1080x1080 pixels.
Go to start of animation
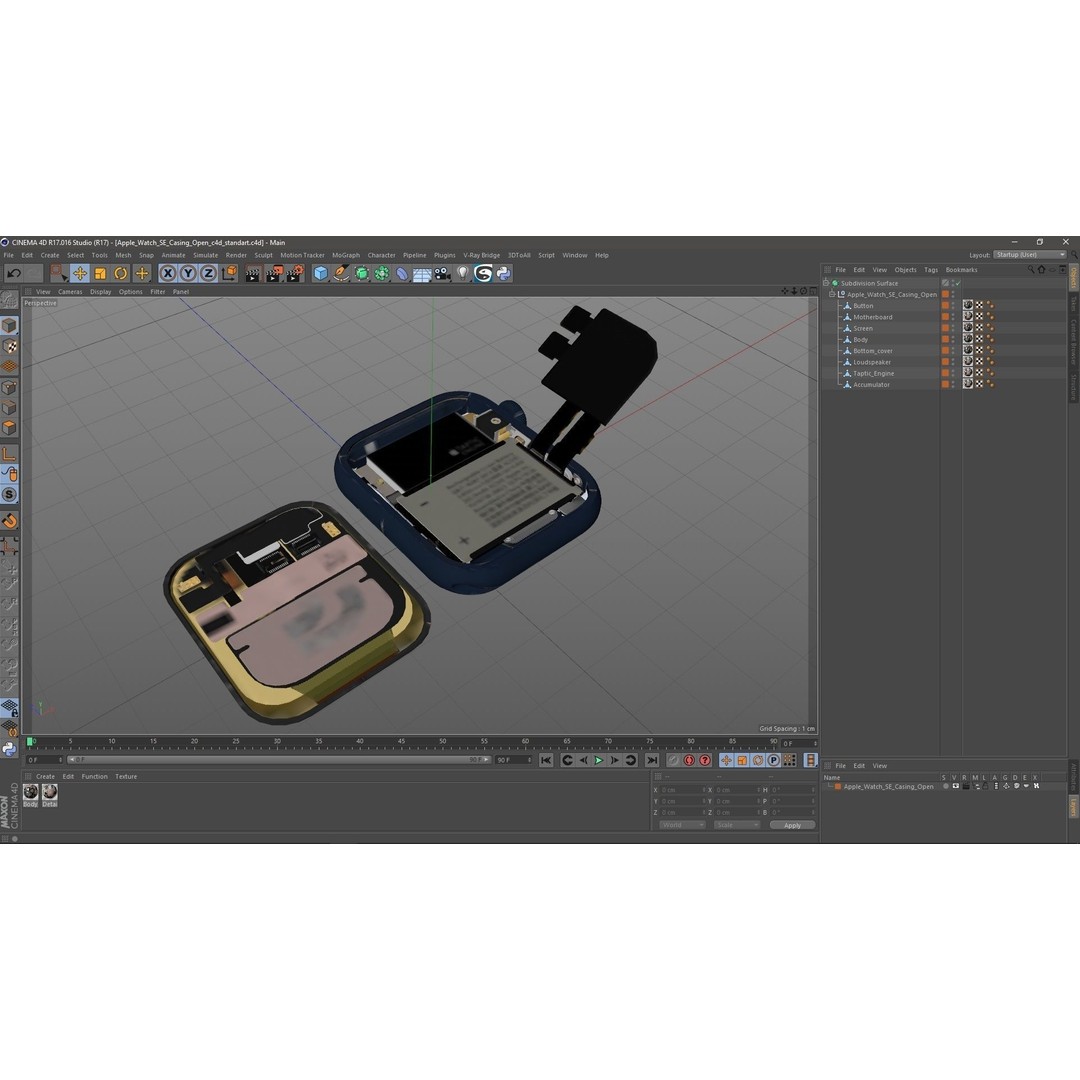(546, 760)
